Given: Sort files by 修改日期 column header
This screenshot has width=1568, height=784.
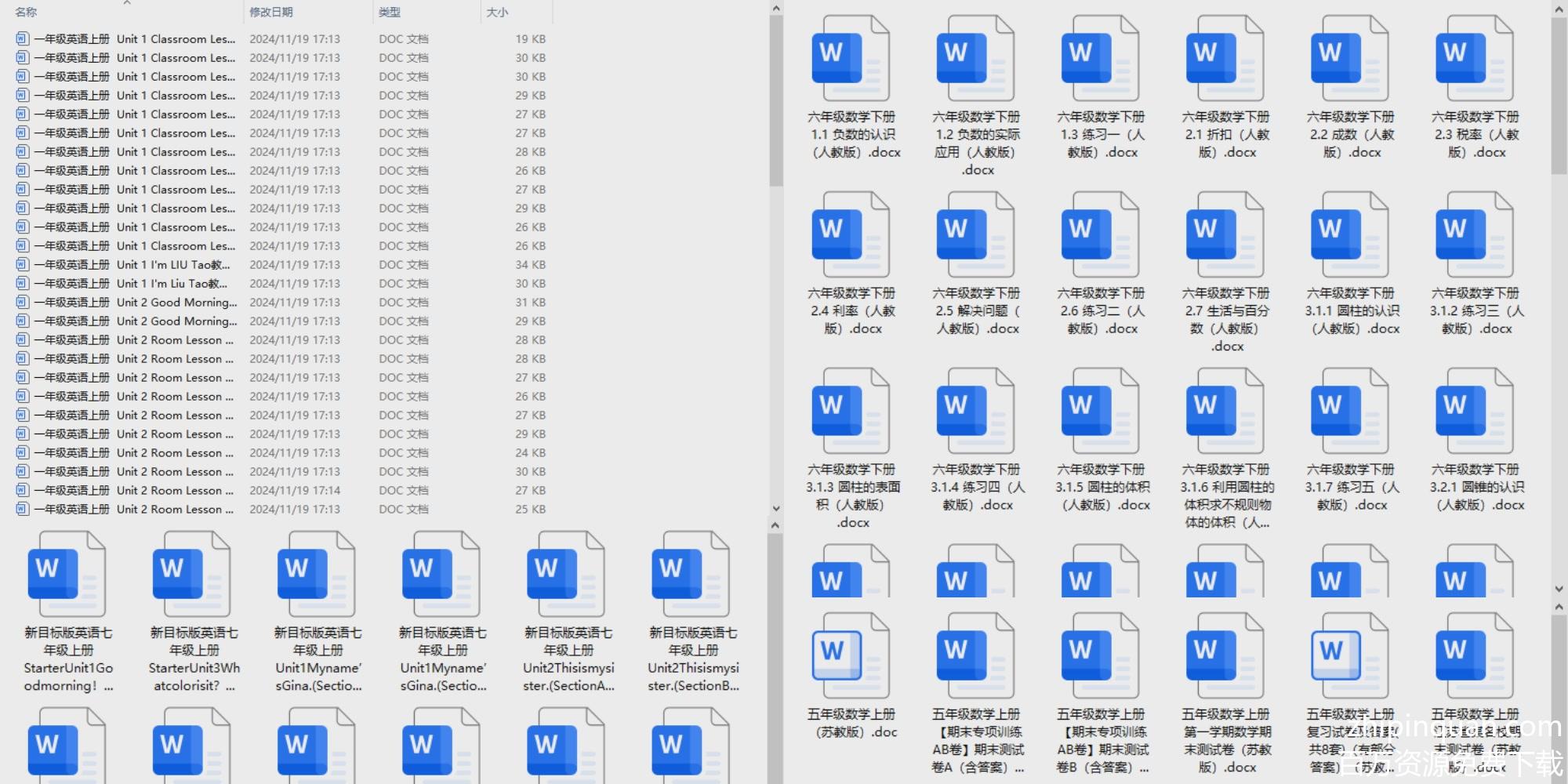Looking at the screenshot, I should tap(271, 13).
